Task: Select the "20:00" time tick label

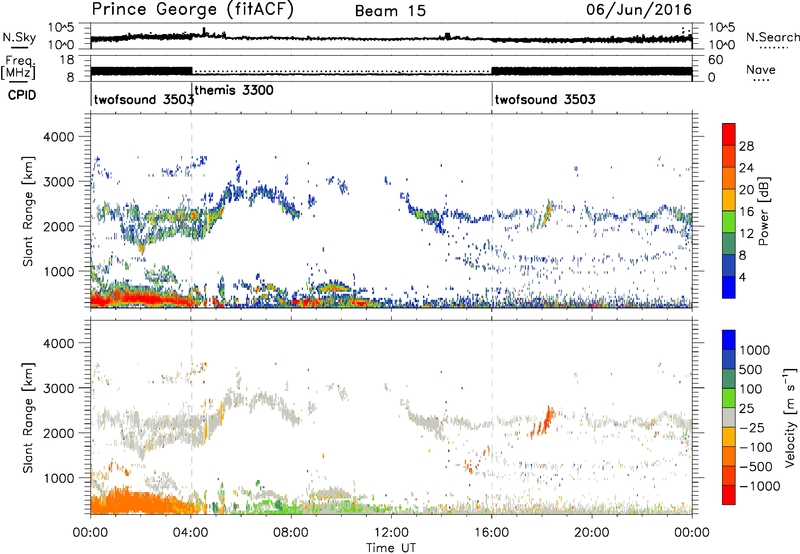Action: coord(592,533)
